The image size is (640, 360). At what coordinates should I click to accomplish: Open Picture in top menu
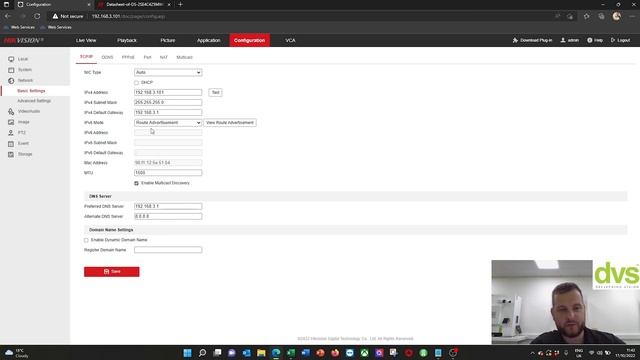pos(168,40)
